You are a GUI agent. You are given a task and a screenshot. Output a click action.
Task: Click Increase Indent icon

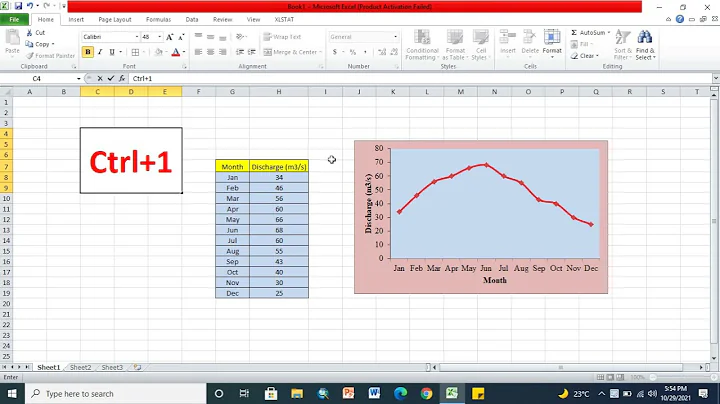coord(252,52)
